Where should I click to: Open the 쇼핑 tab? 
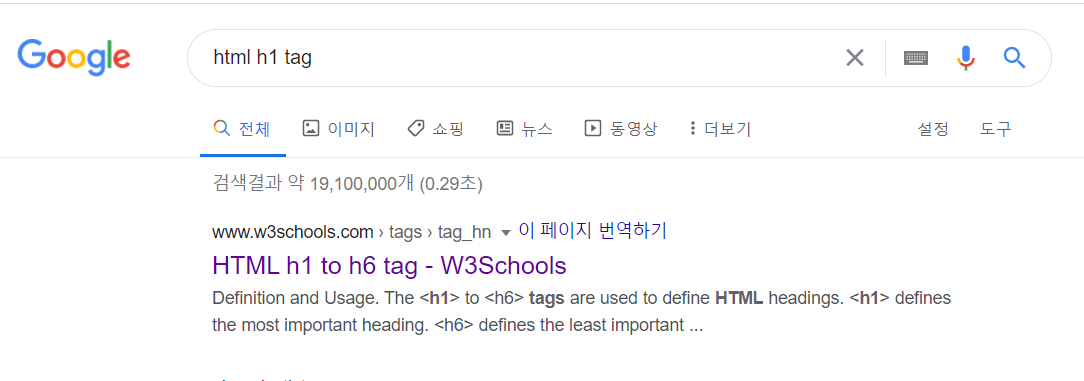click(x=436, y=129)
